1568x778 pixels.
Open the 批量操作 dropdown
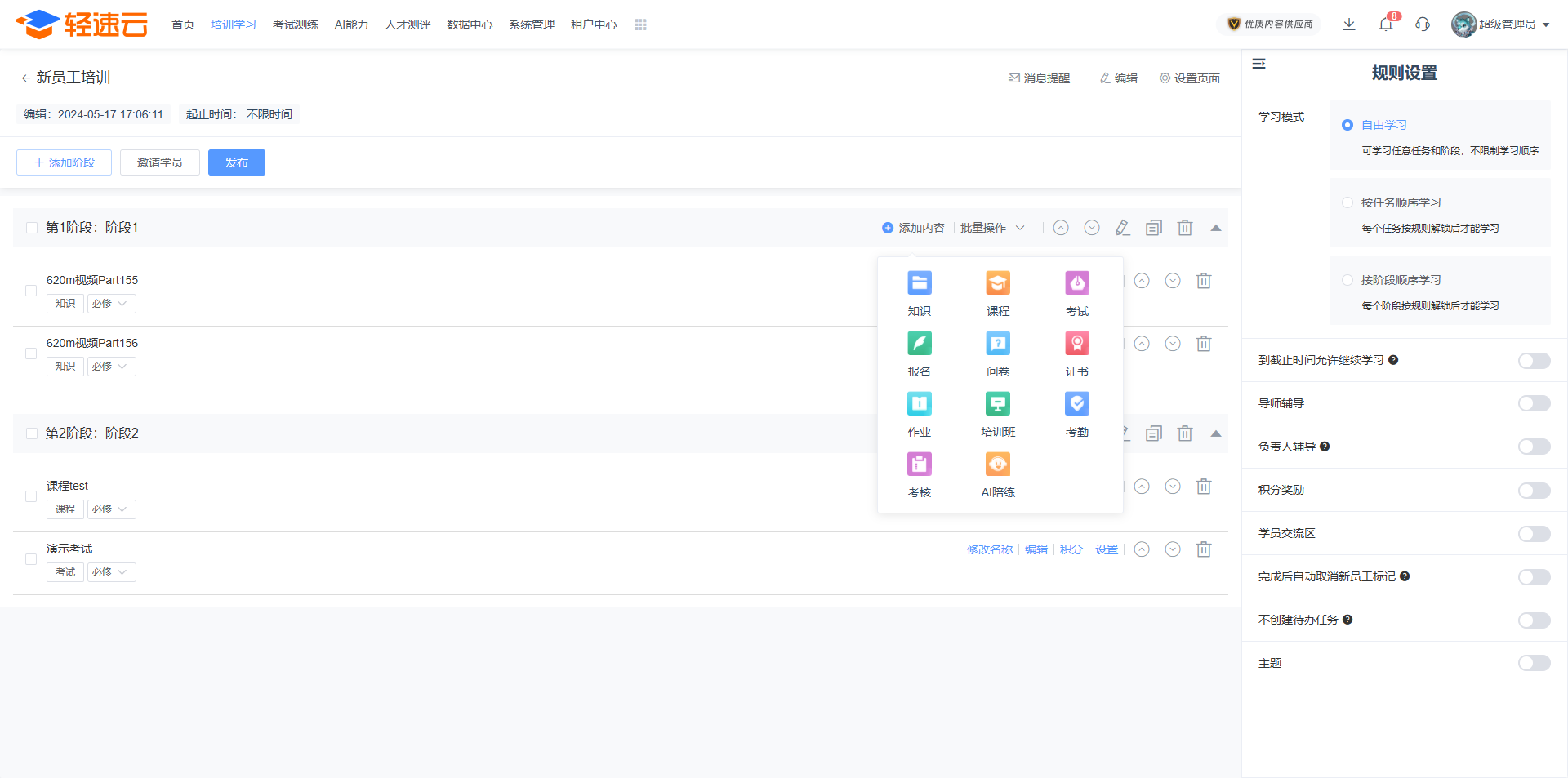pyautogui.click(x=991, y=228)
